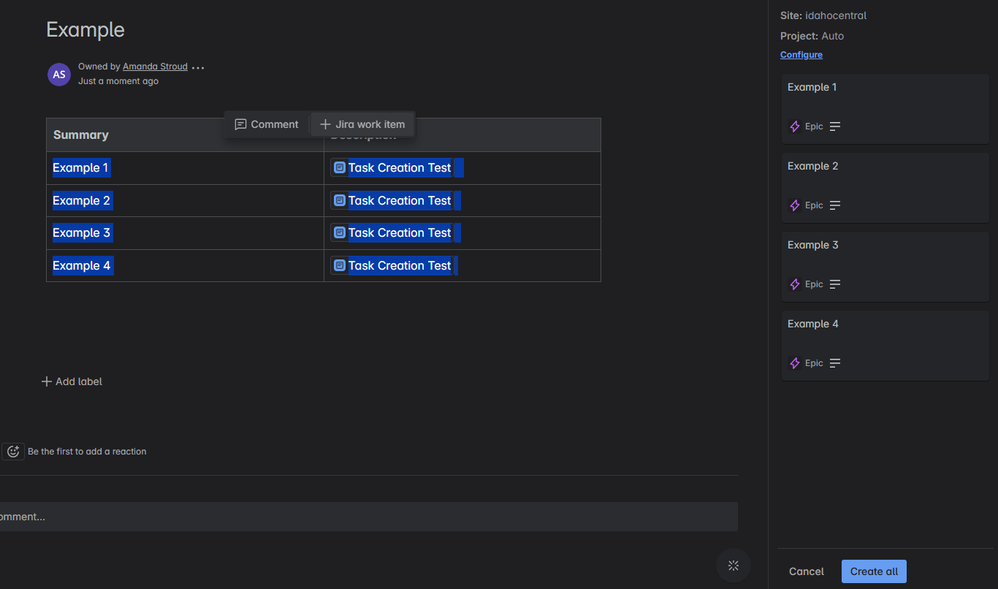Click the Summary column header
The height and width of the screenshot is (589, 998).
pos(185,135)
